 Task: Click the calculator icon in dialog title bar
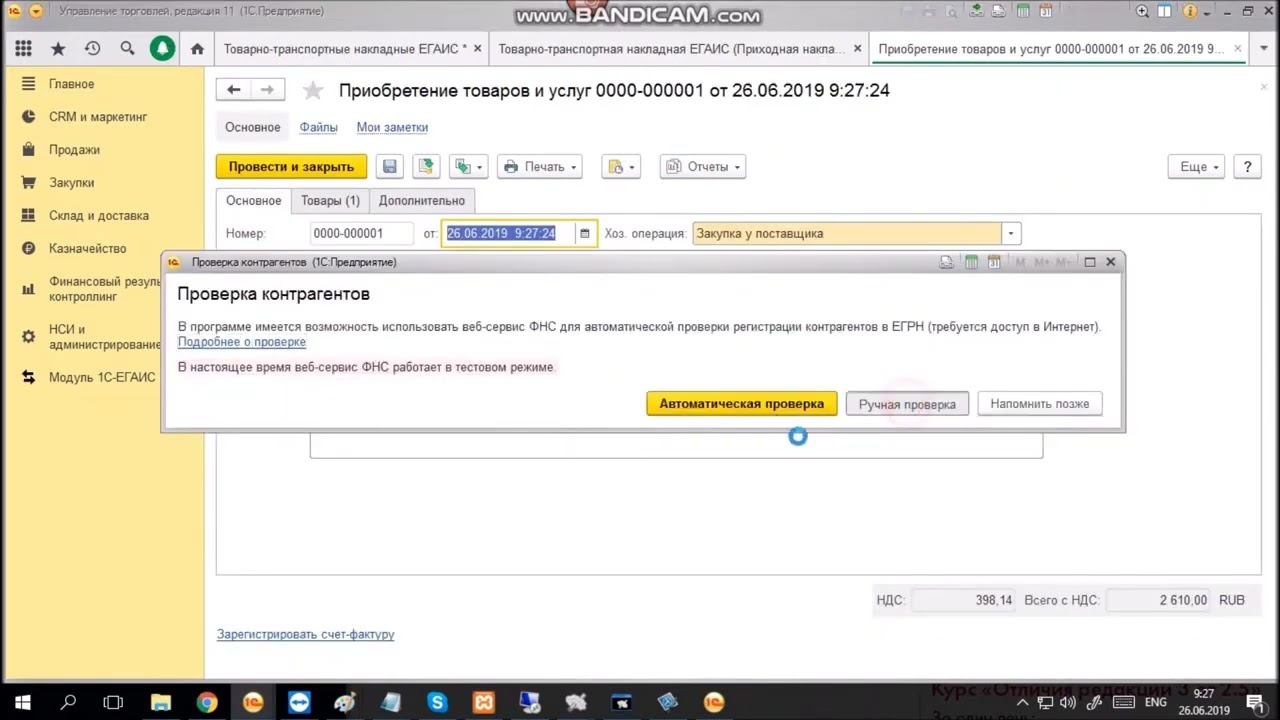click(971, 262)
